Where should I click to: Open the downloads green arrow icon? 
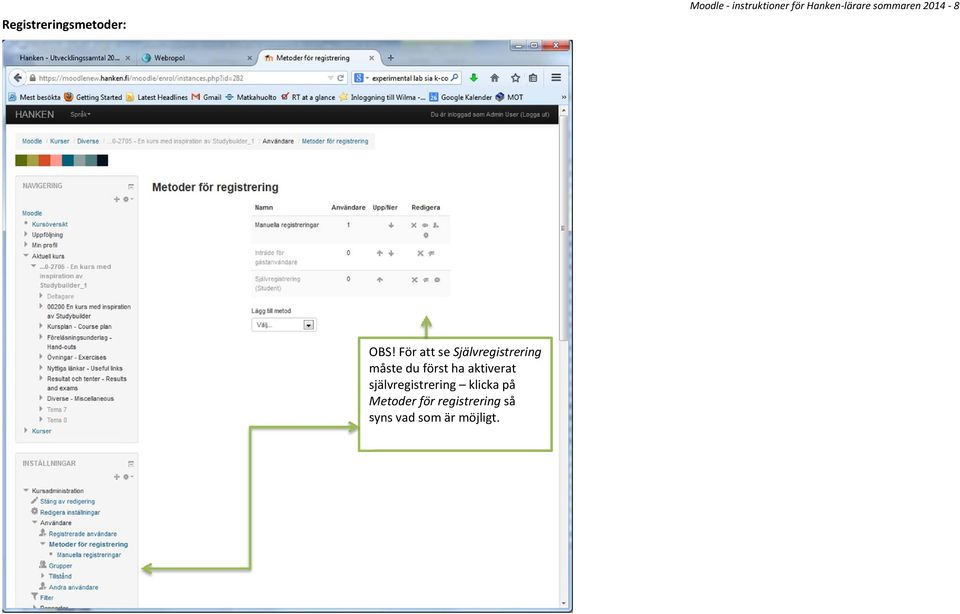473,78
